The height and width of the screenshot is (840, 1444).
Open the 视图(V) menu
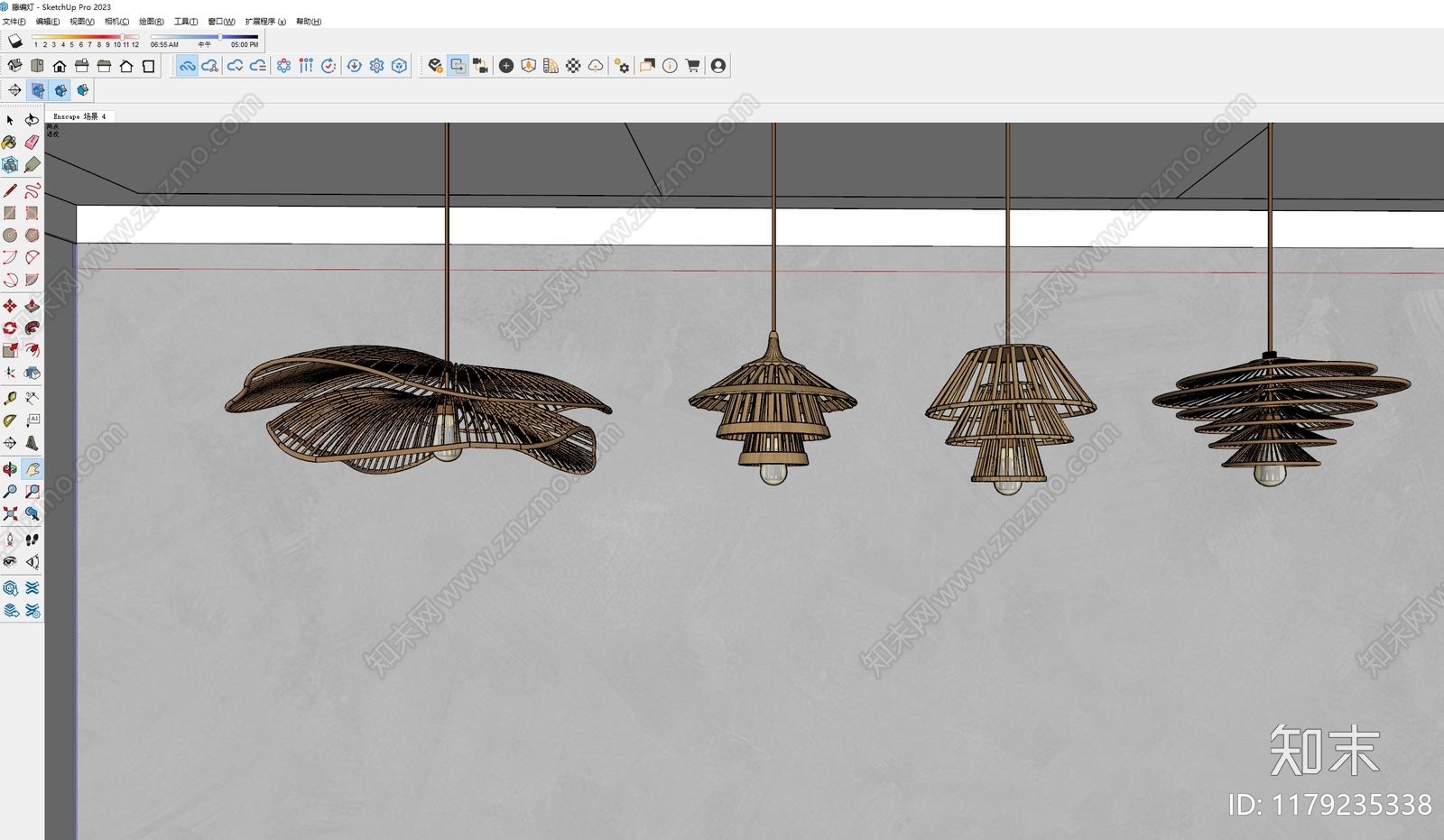(82, 22)
